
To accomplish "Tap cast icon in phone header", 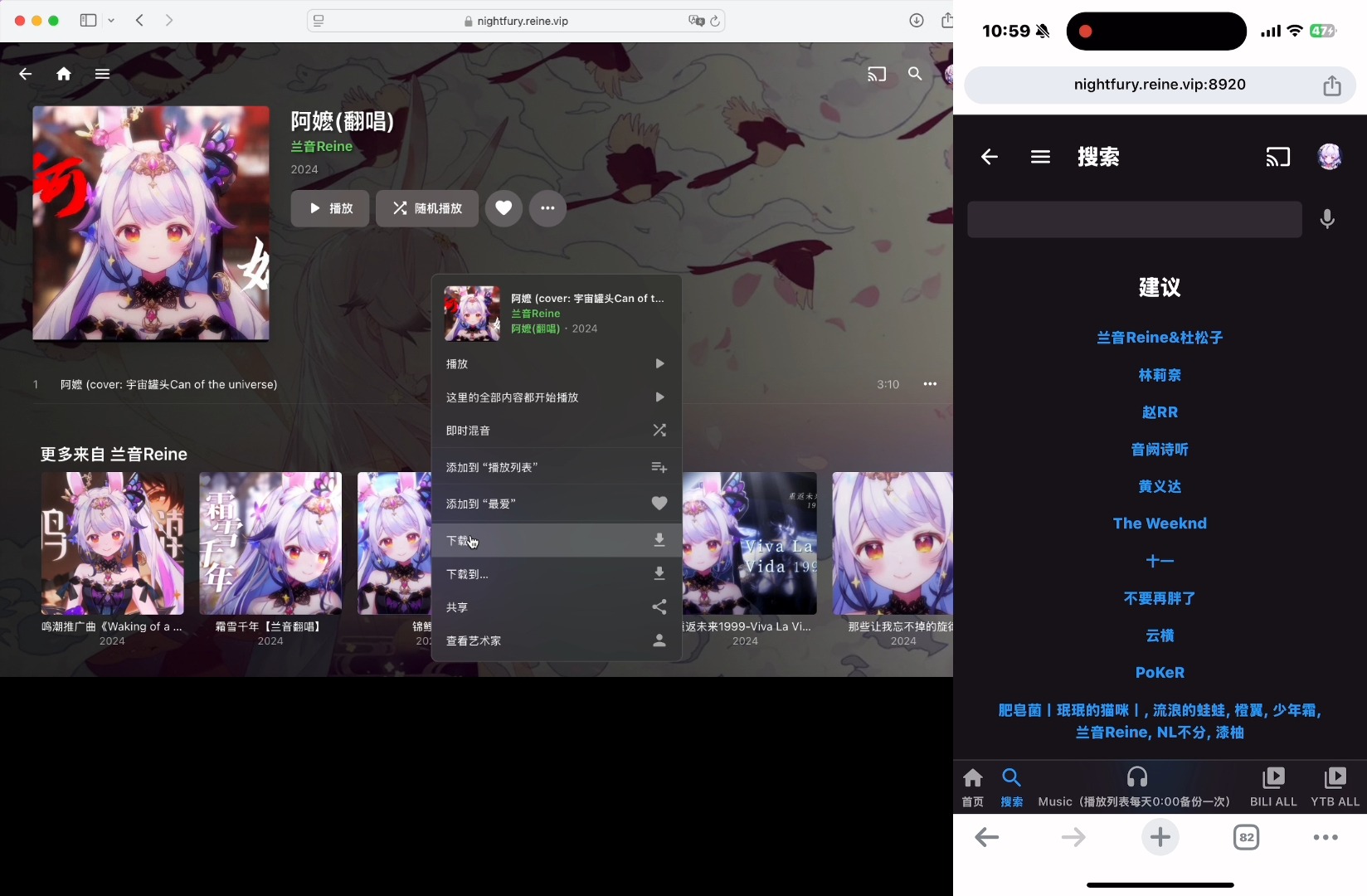I will coord(1278,157).
